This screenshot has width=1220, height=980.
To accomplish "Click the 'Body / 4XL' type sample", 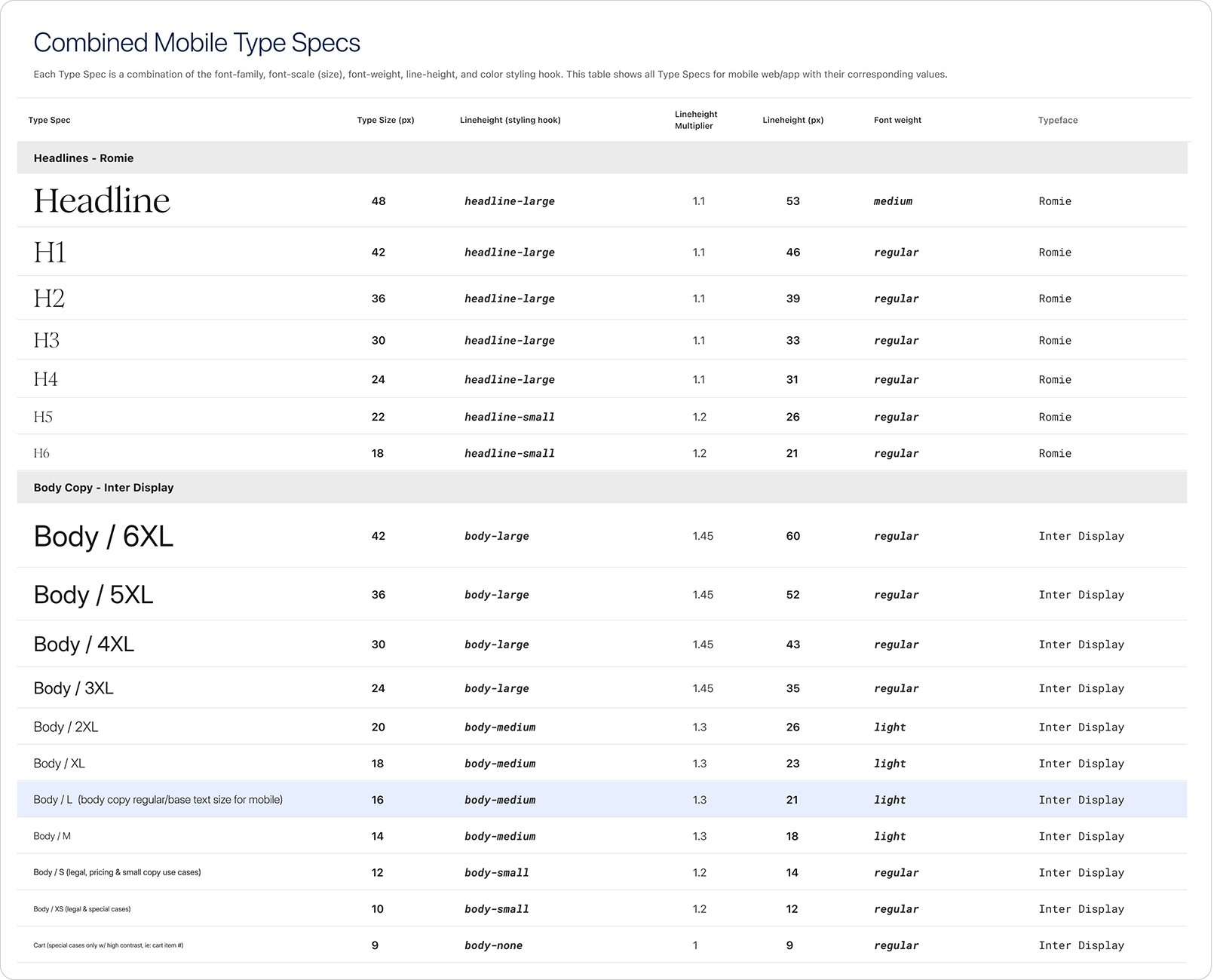I will (x=84, y=645).
